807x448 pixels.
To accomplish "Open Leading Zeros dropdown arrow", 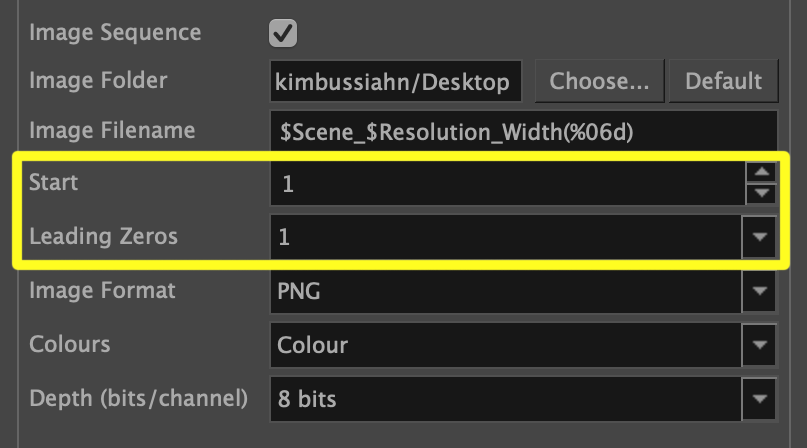I will [x=760, y=237].
